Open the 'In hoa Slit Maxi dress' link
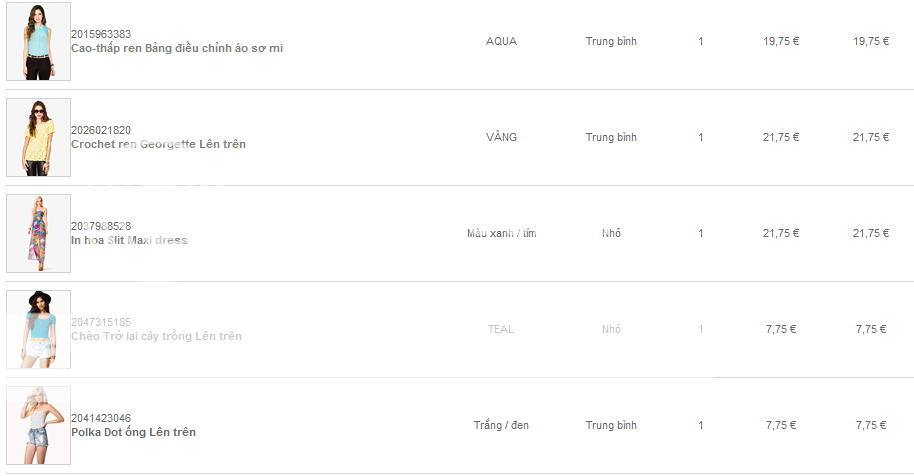The height and width of the screenshot is (476, 914). 129,240
